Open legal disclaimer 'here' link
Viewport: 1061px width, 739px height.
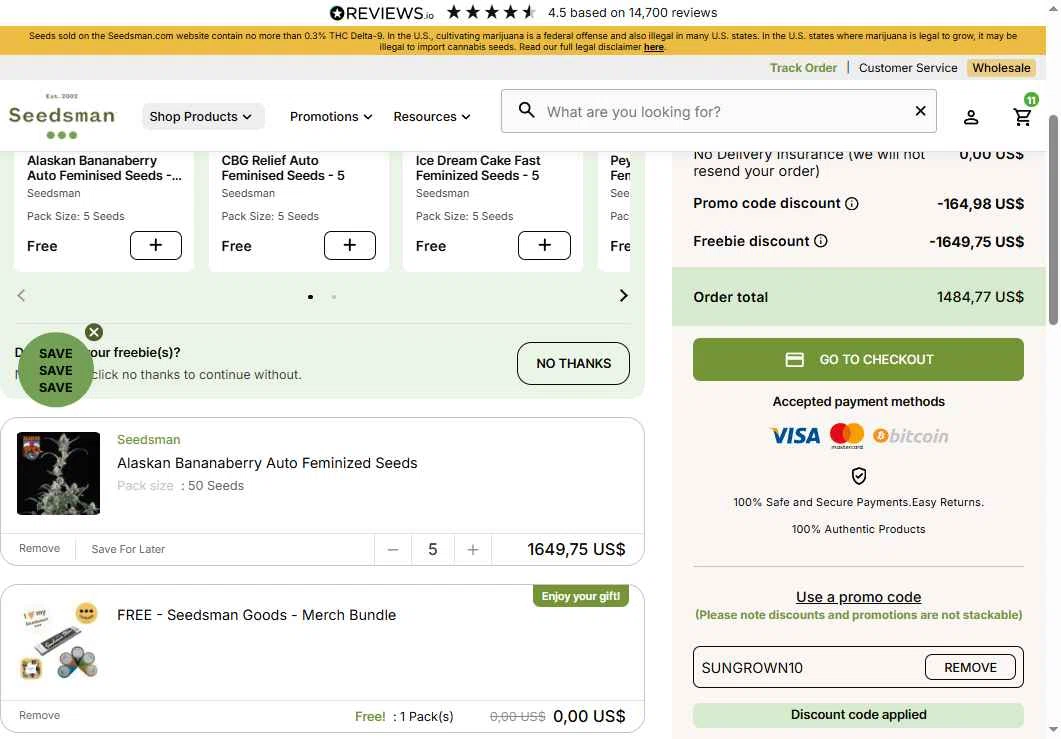coord(653,47)
